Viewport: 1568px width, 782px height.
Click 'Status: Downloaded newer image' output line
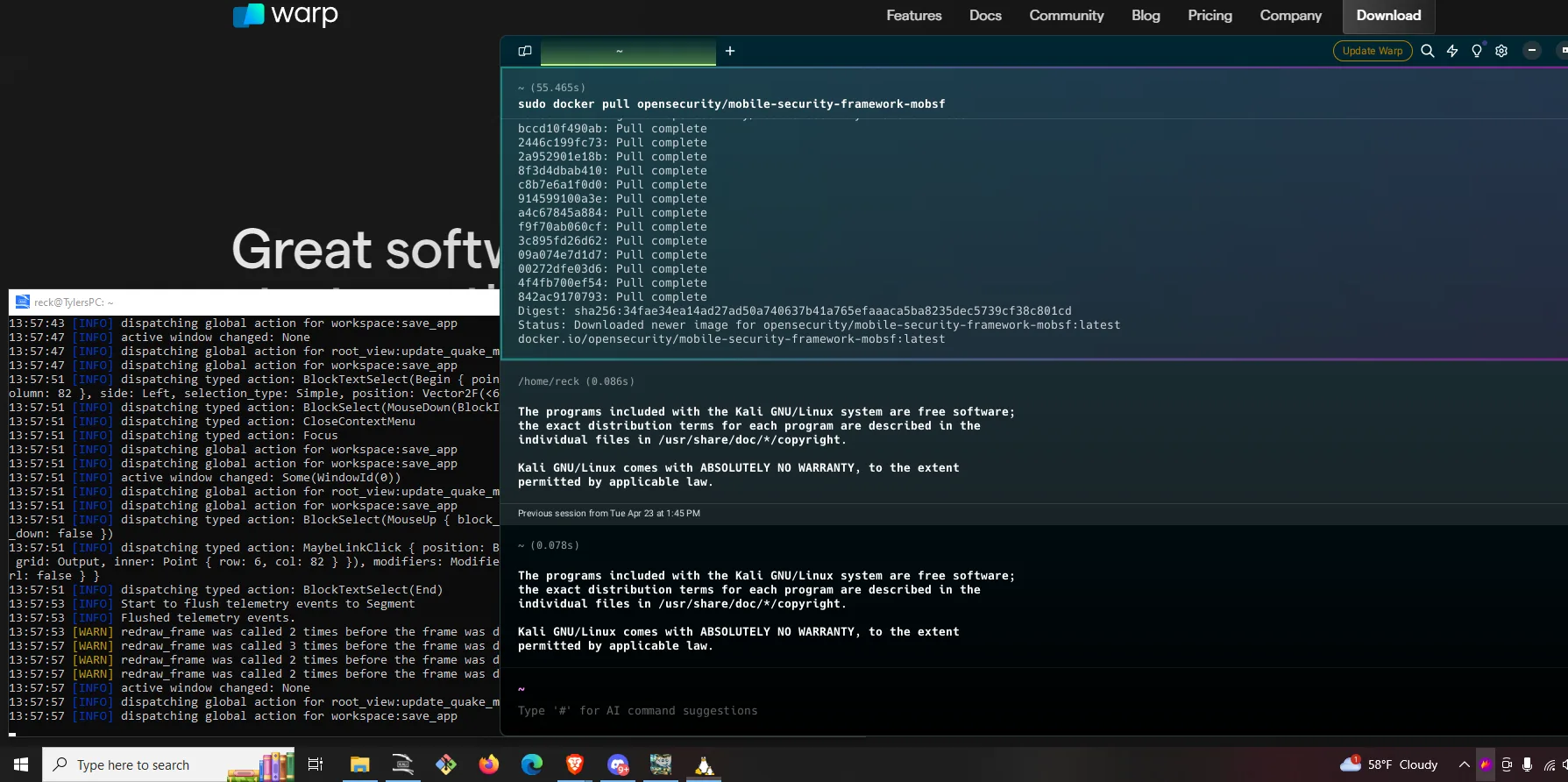point(819,325)
